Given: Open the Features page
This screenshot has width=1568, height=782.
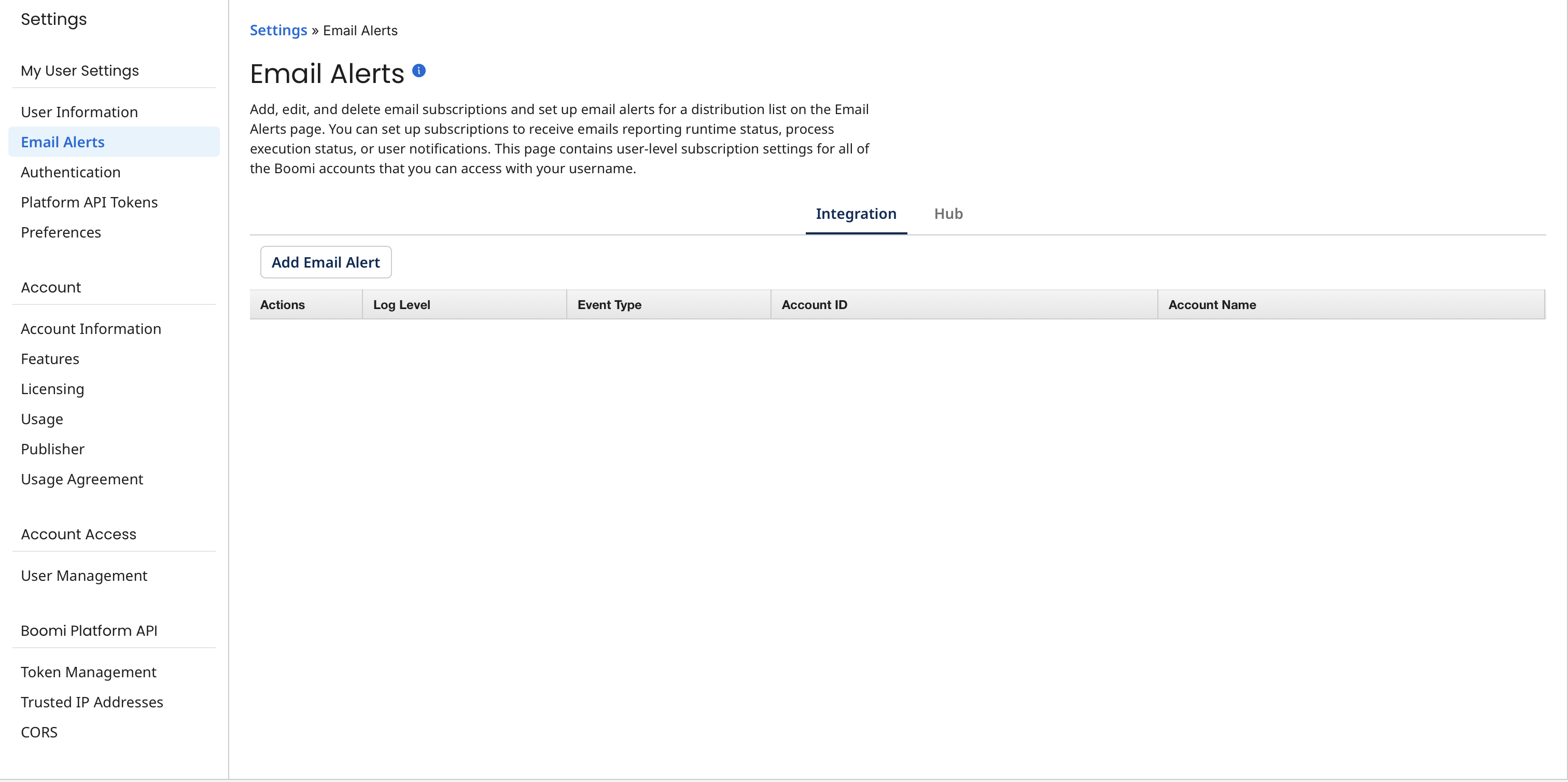Looking at the screenshot, I should (x=50, y=358).
